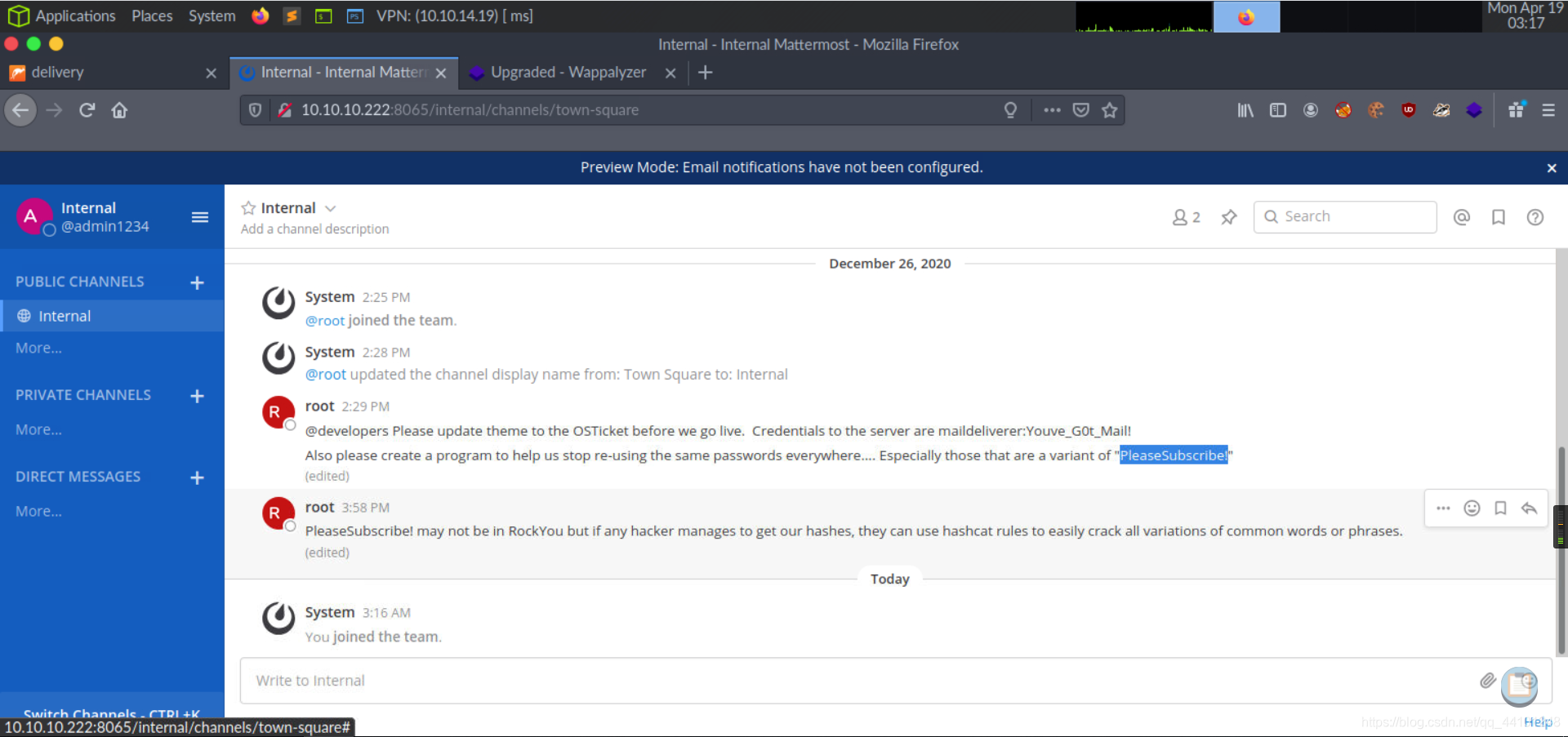The width and height of the screenshot is (1568, 737).
Task: Open the Firefox account icon
Action: [1311, 110]
